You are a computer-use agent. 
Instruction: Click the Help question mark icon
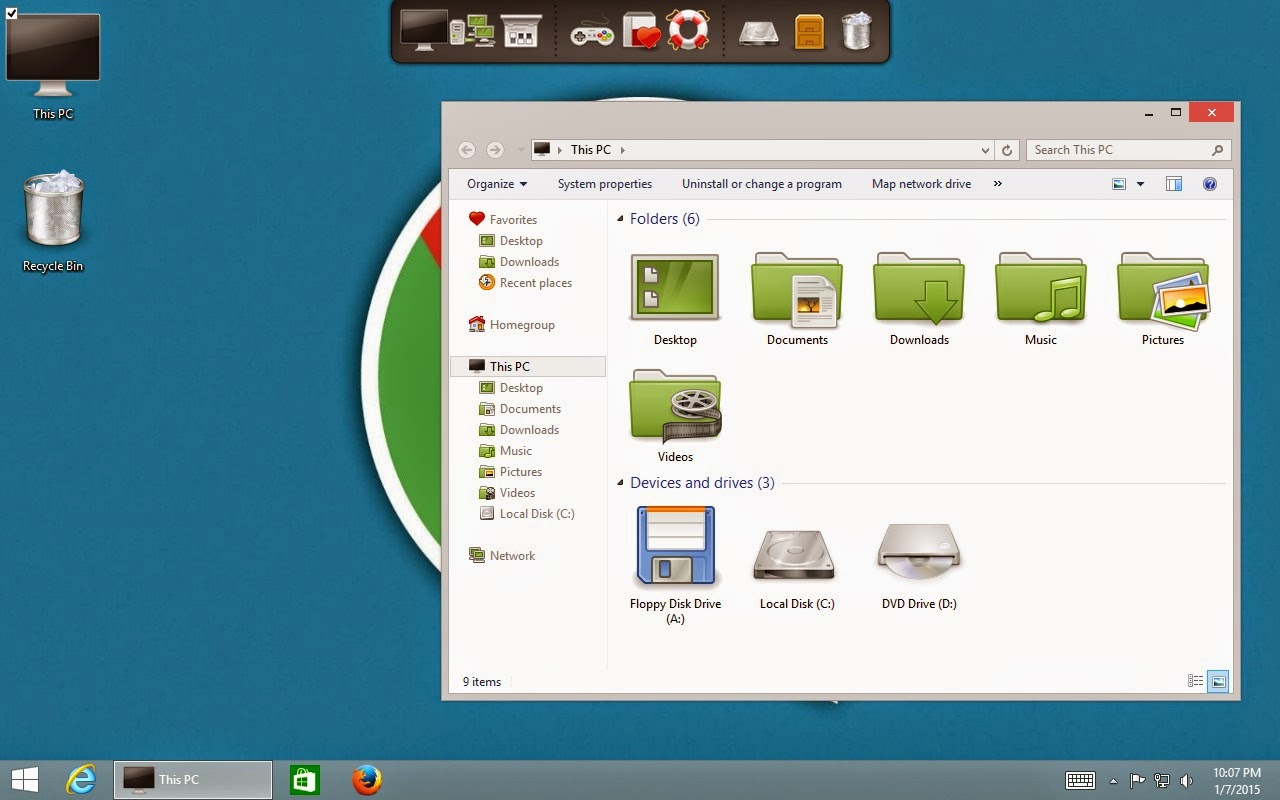[1209, 184]
